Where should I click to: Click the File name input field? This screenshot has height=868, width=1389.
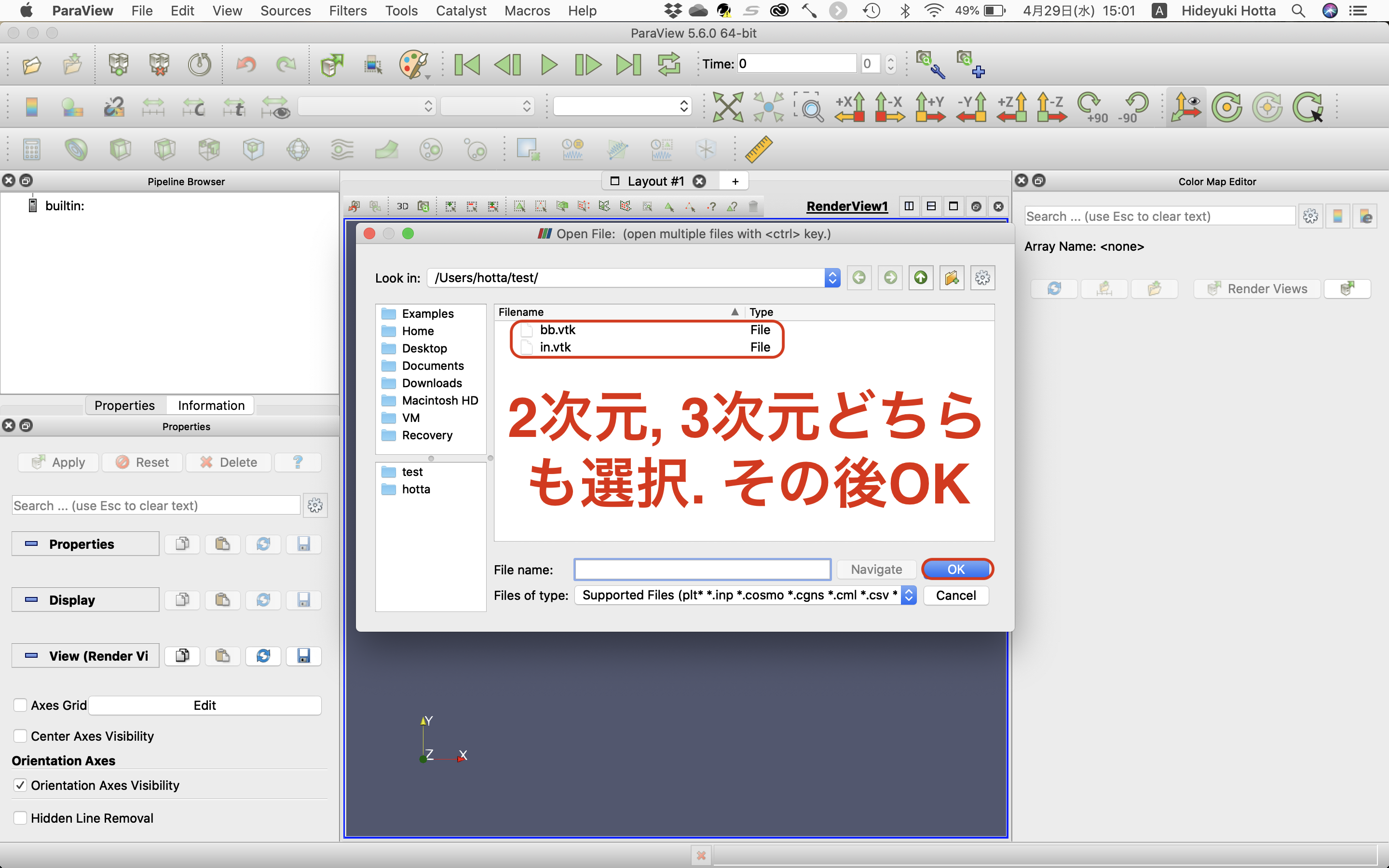703,570
